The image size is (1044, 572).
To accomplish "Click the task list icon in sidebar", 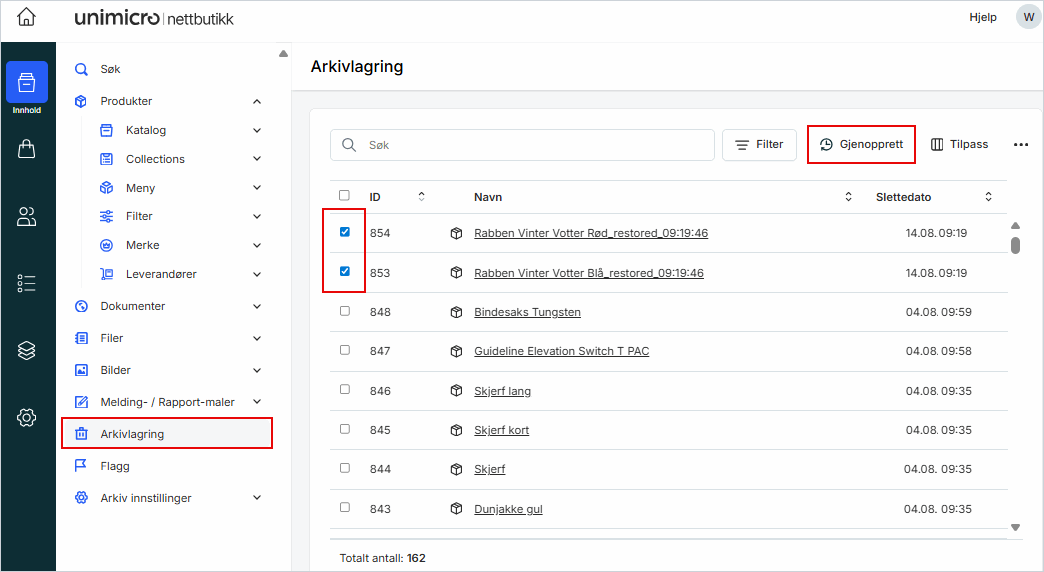I will (27, 283).
